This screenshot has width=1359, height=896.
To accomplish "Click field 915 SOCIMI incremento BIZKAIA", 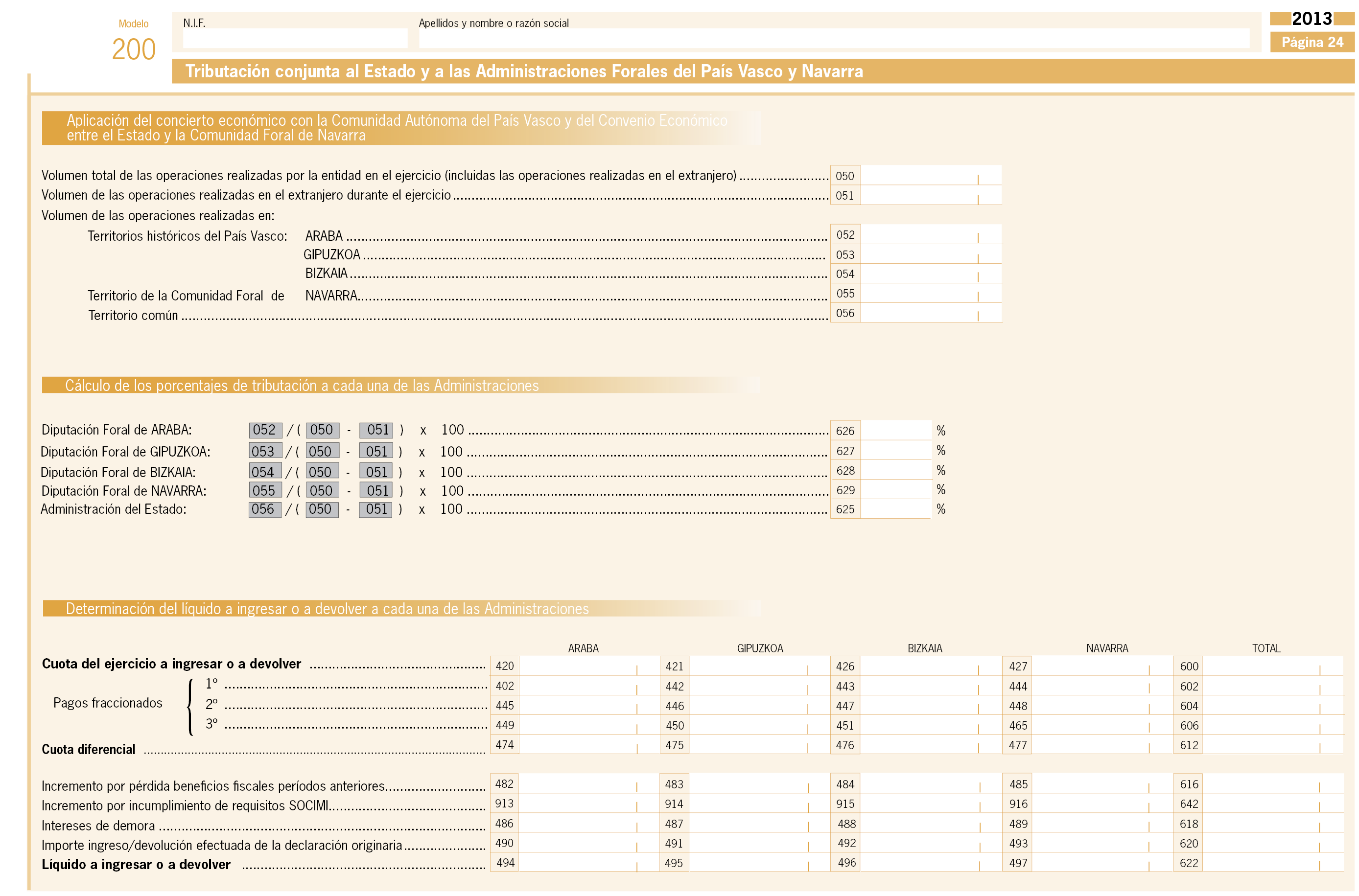I will (x=930, y=804).
